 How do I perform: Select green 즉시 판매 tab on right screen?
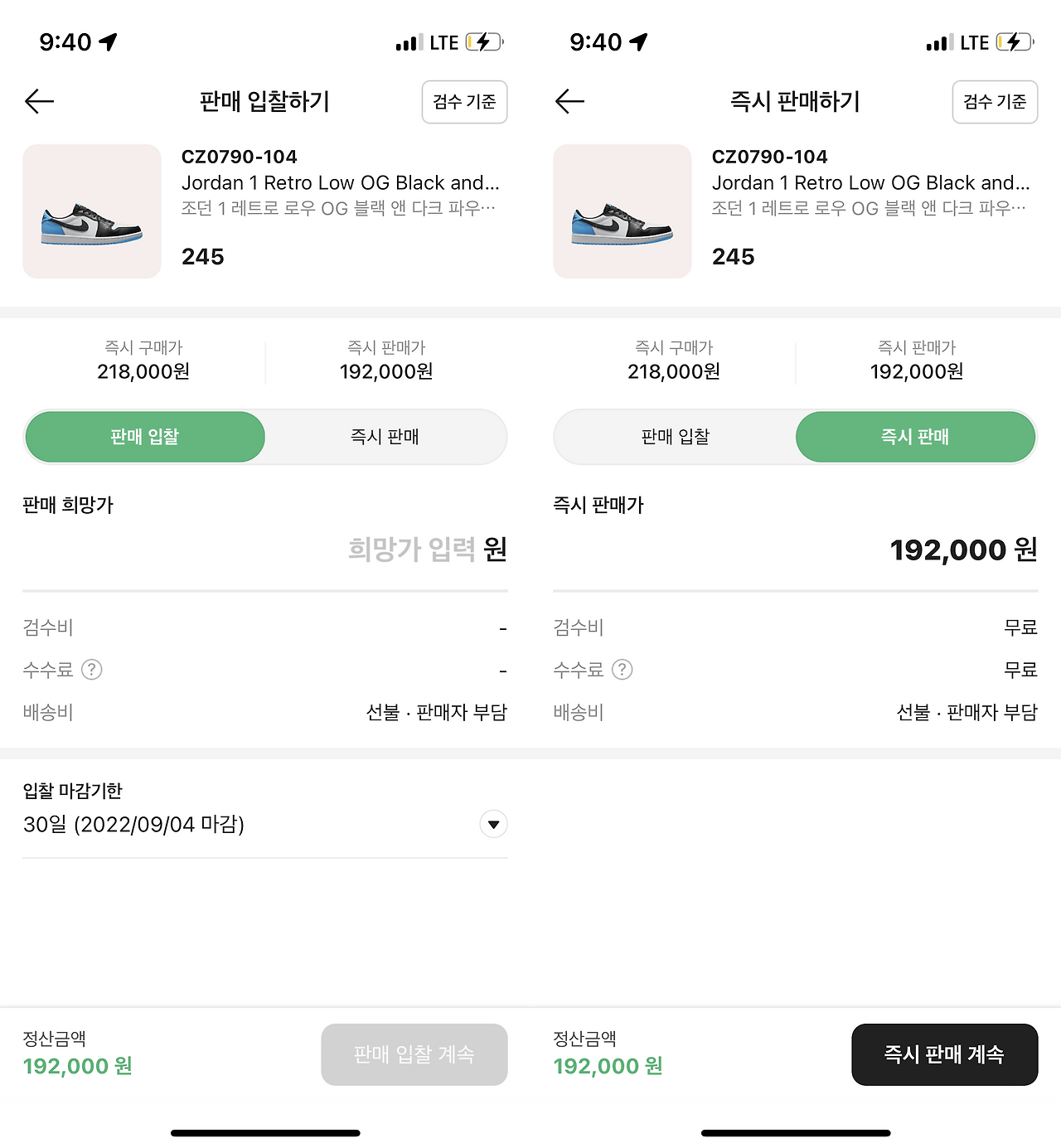915,437
